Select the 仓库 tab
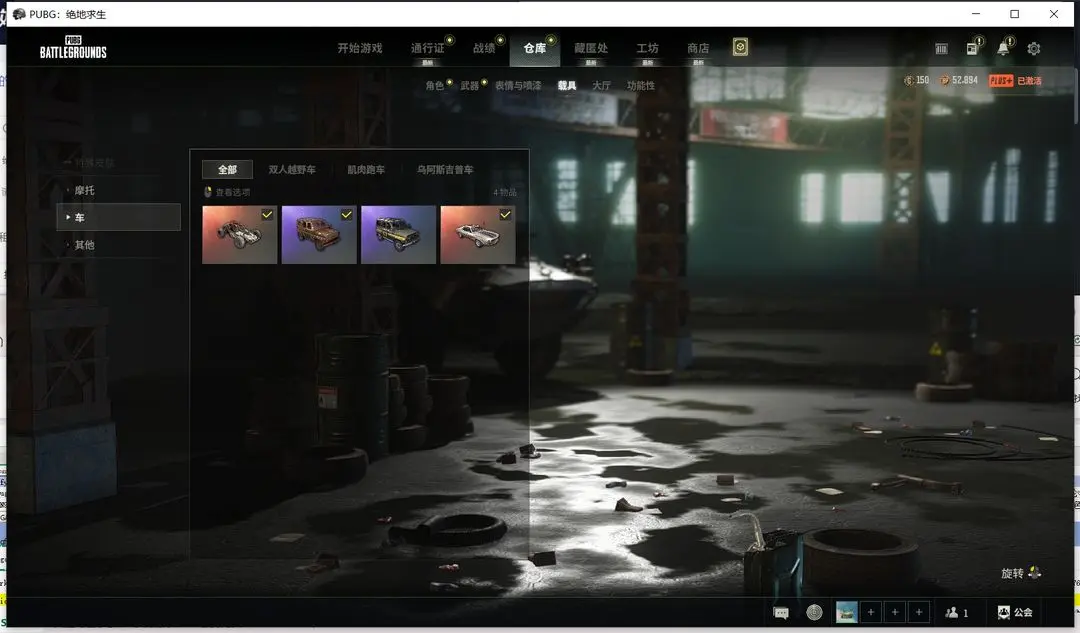 [x=534, y=48]
